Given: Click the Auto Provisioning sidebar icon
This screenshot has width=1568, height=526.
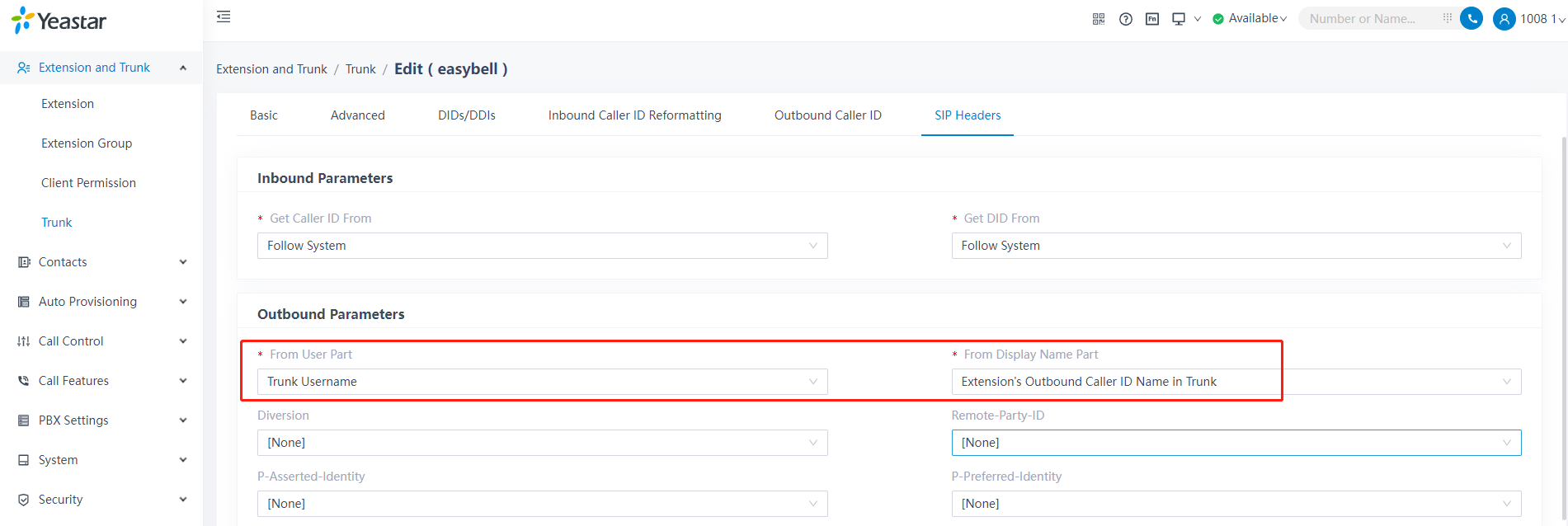Looking at the screenshot, I should click(x=24, y=302).
